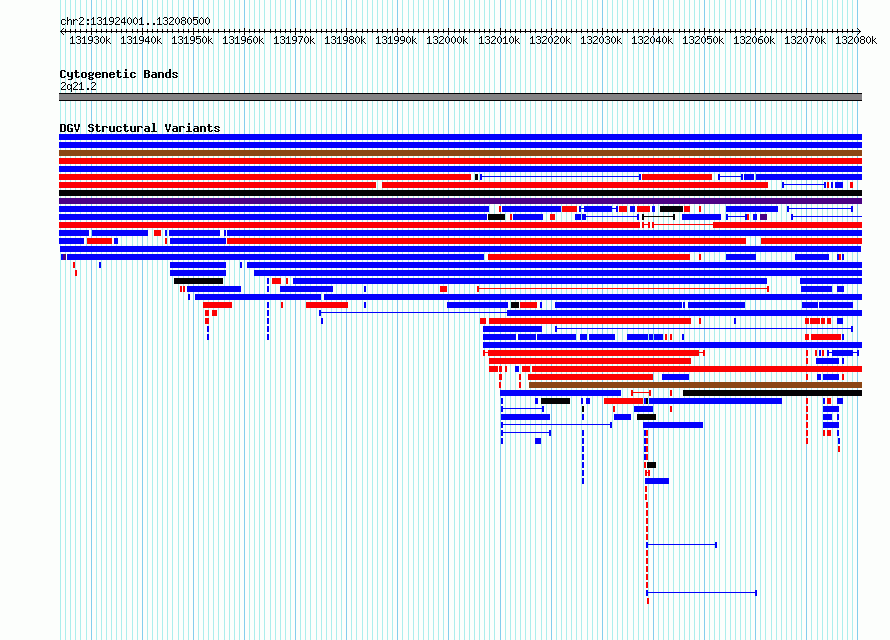Viewport: 890px width, 640px height.
Task: Open the Cytogenetic Bands track title
Action: 119,74
